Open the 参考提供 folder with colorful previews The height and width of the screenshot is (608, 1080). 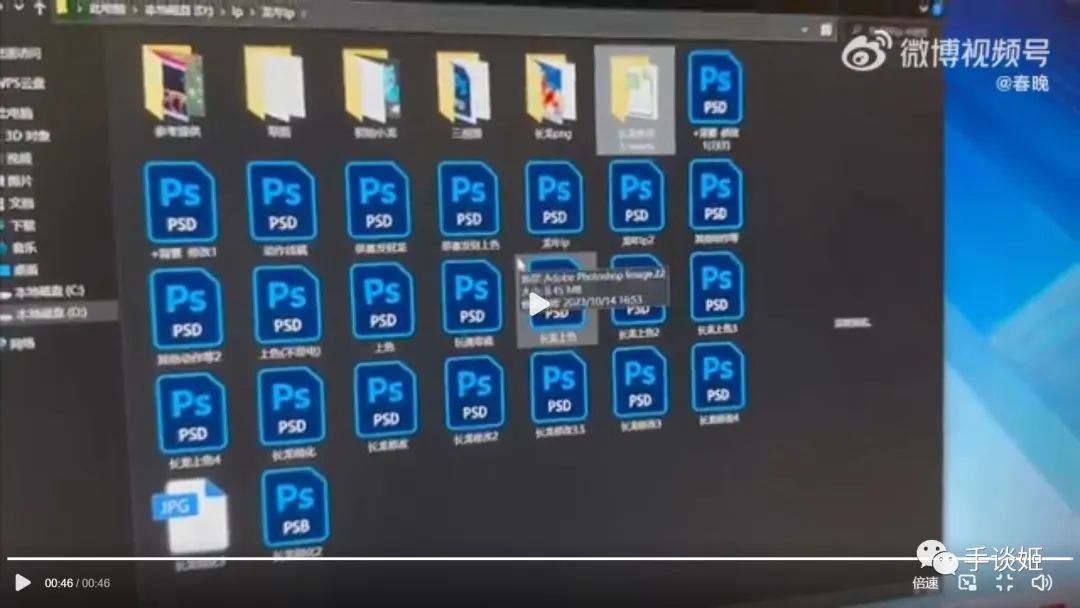pos(175,90)
